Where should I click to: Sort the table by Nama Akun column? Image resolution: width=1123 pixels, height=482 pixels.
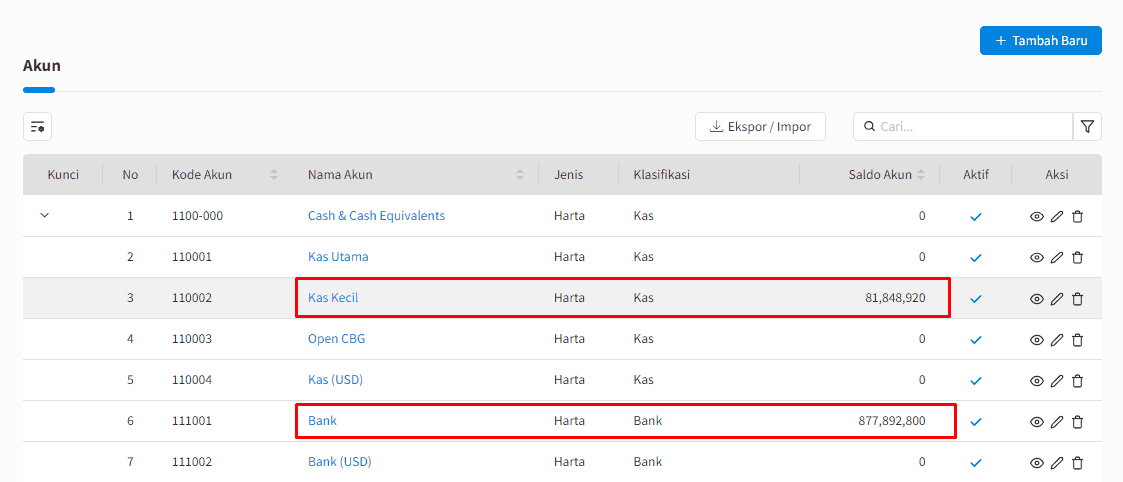(x=520, y=175)
